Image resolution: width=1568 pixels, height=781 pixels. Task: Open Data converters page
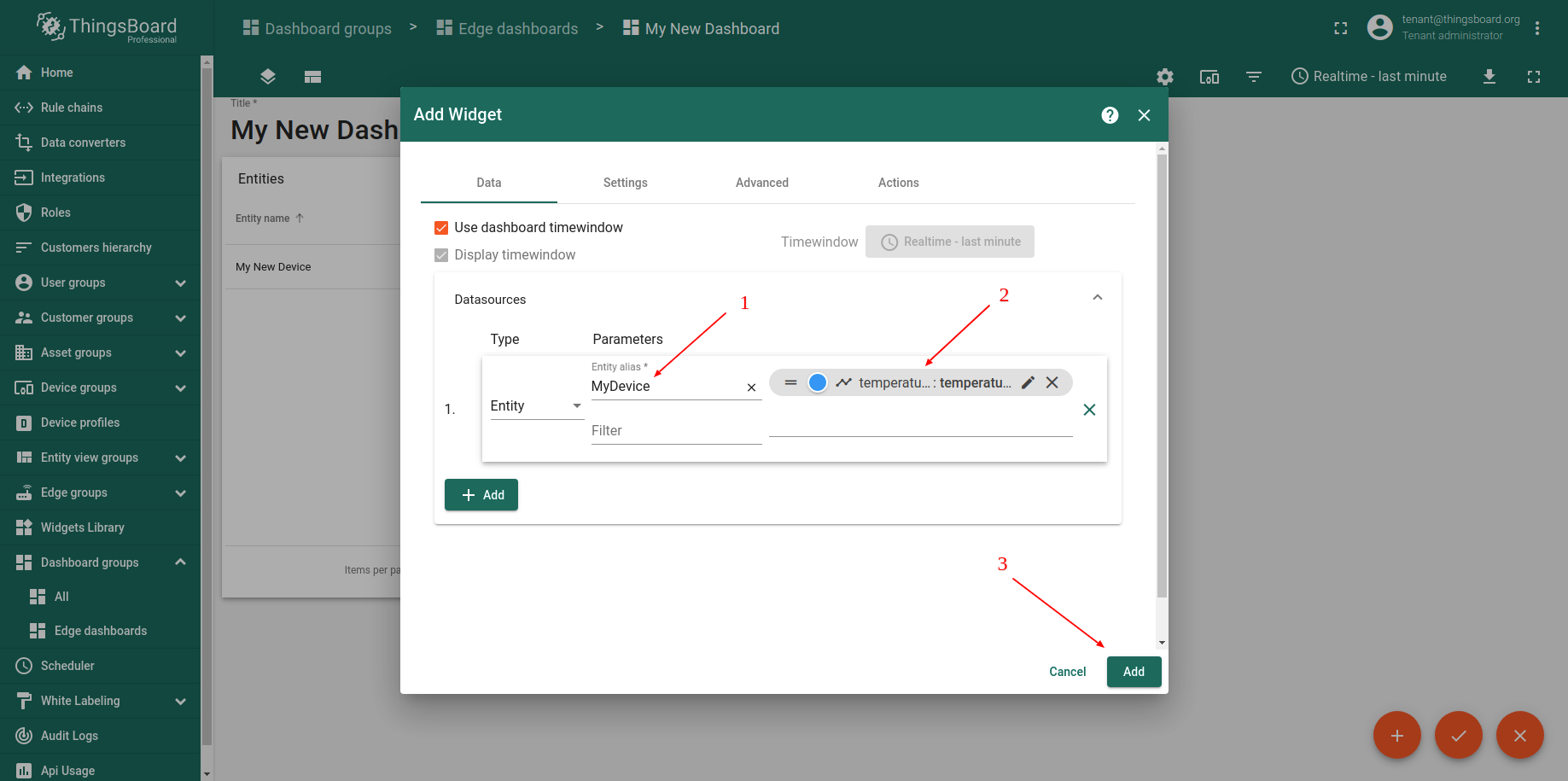pyautogui.click(x=100, y=143)
